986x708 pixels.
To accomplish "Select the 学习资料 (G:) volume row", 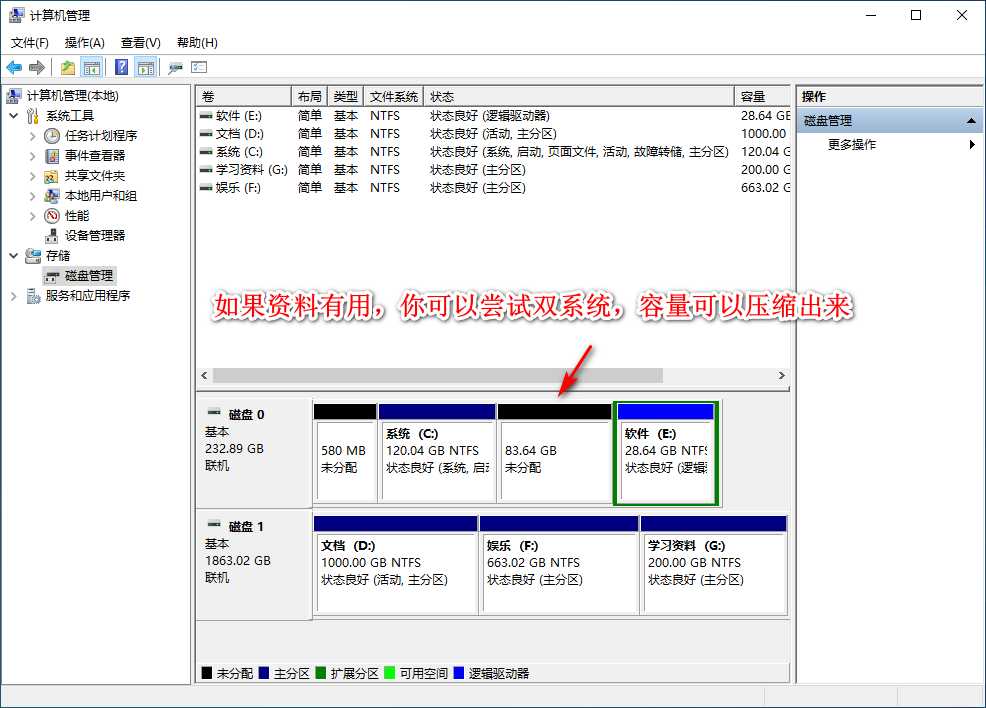I will [x=494, y=170].
